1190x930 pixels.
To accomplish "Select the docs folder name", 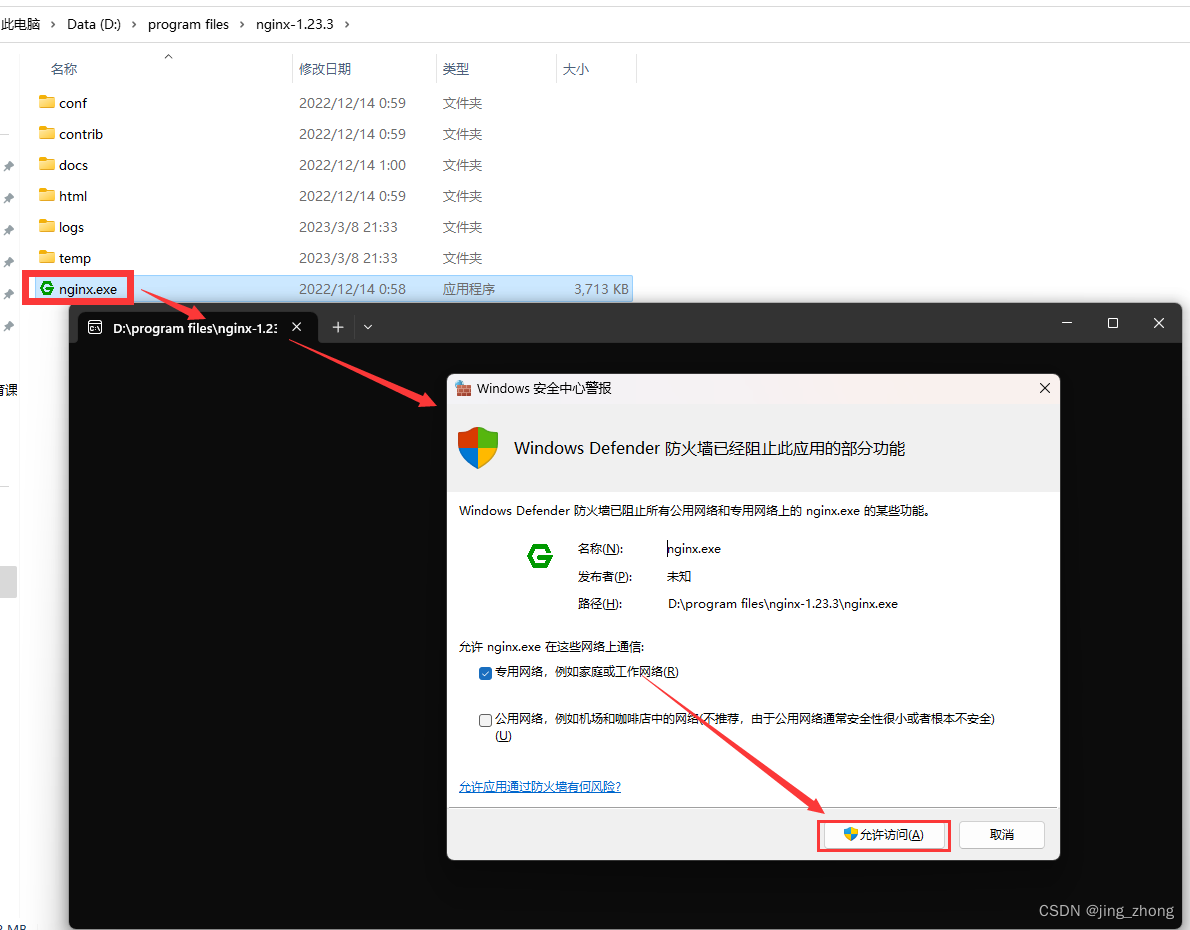I will (73, 165).
